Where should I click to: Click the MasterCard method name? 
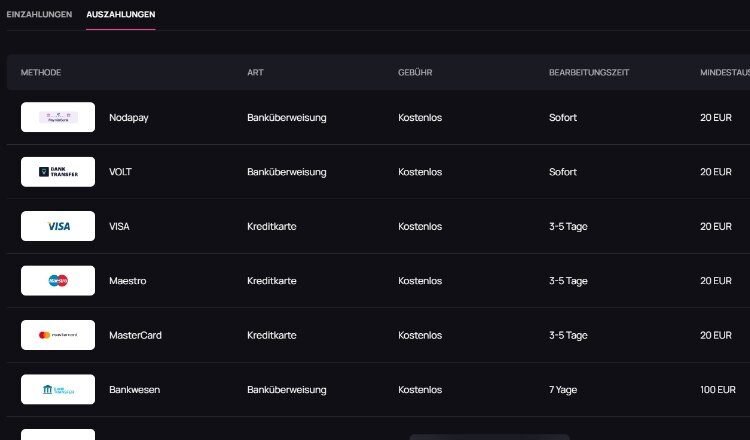[x=135, y=335]
